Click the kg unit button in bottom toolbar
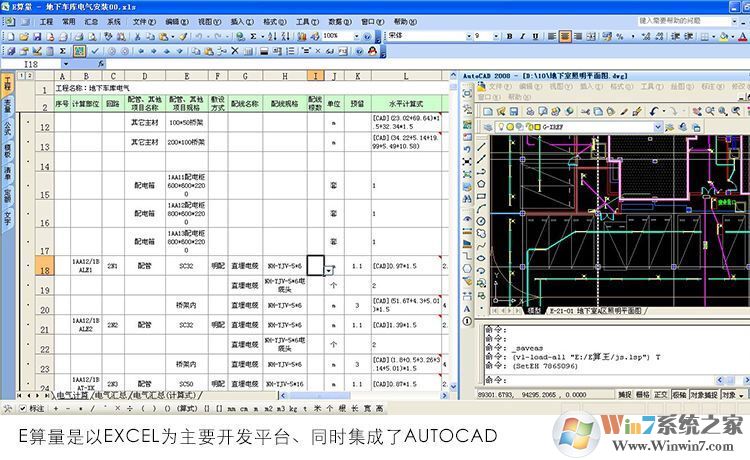Viewport: 750px width, 460px height. click(293, 409)
